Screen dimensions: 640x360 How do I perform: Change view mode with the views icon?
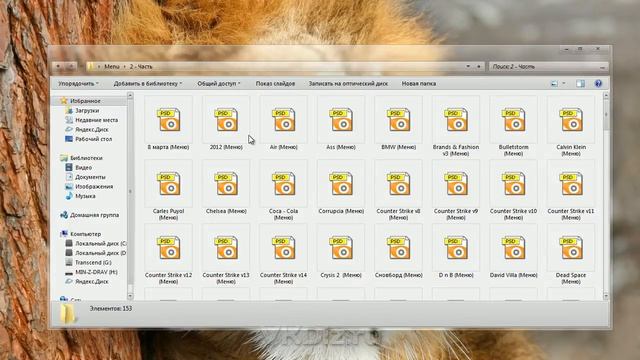point(554,84)
